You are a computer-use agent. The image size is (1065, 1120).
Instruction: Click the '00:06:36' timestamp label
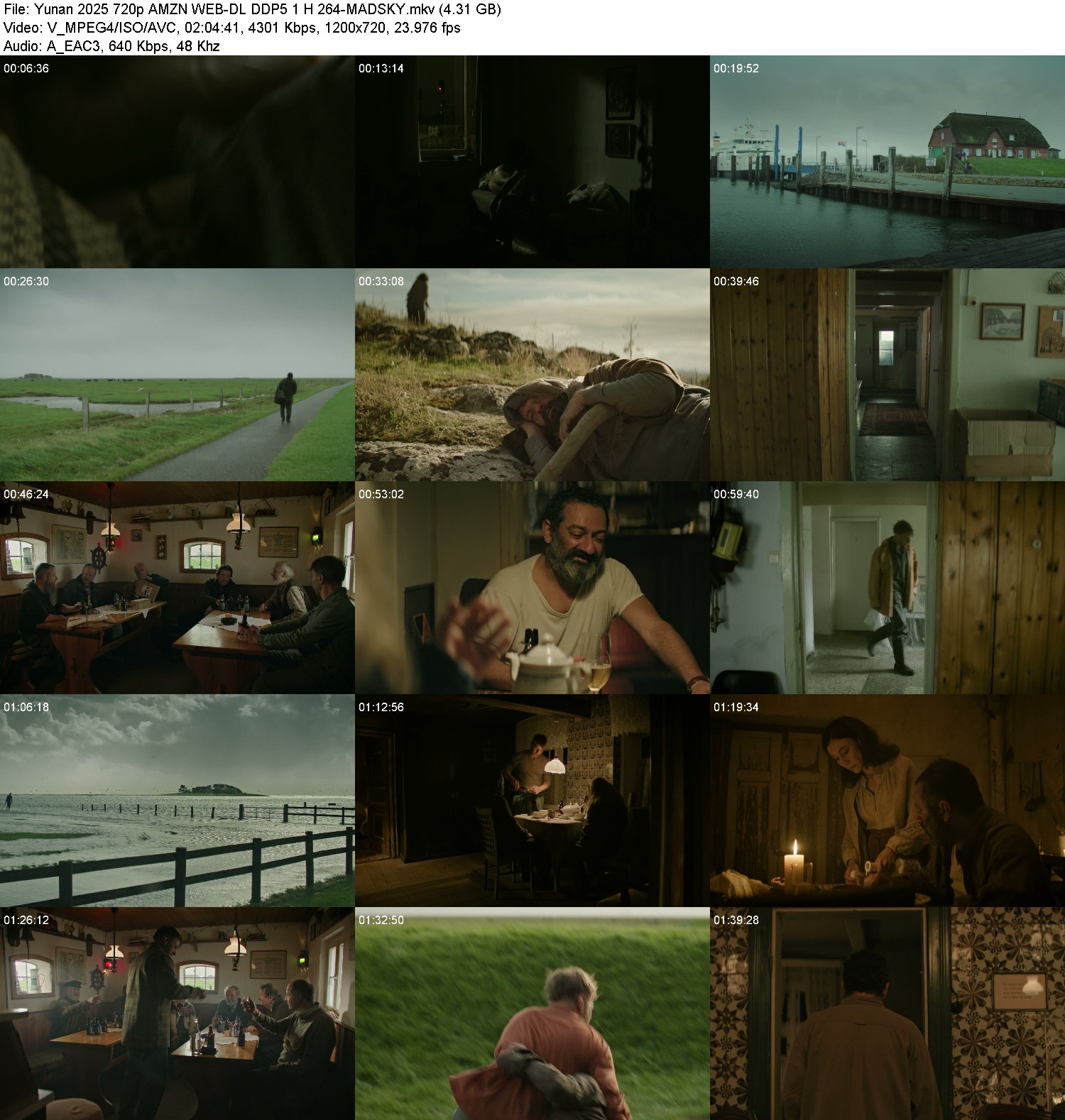(x=26, y=69)
